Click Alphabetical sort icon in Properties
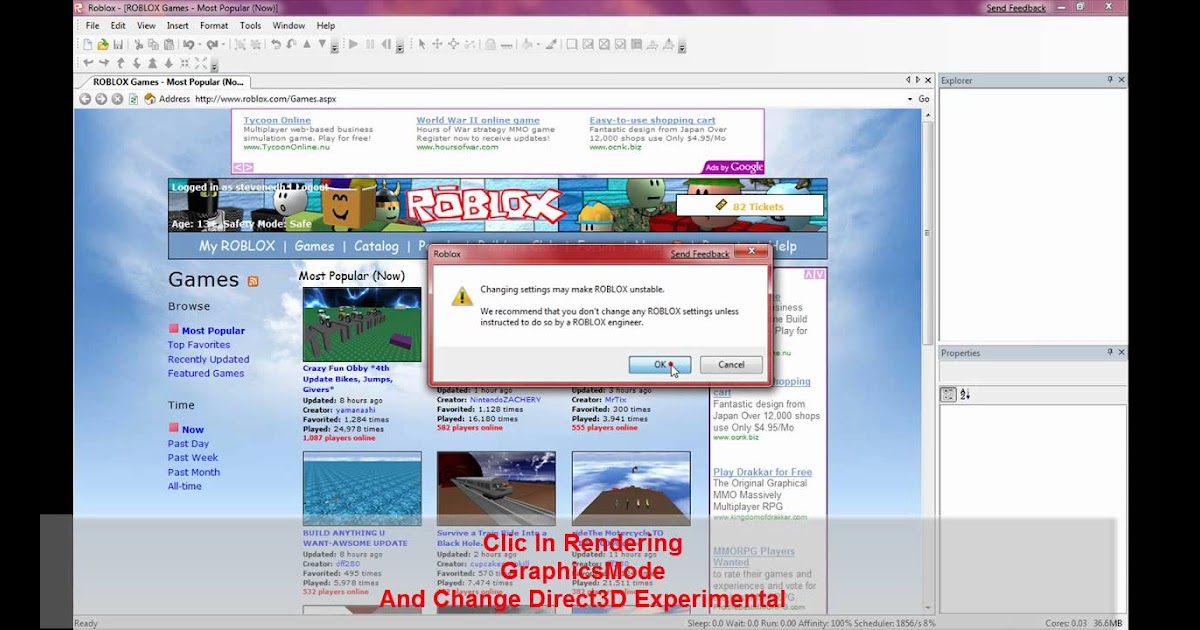This screenshot has height=630, width=1200. (x=965, y=395)
